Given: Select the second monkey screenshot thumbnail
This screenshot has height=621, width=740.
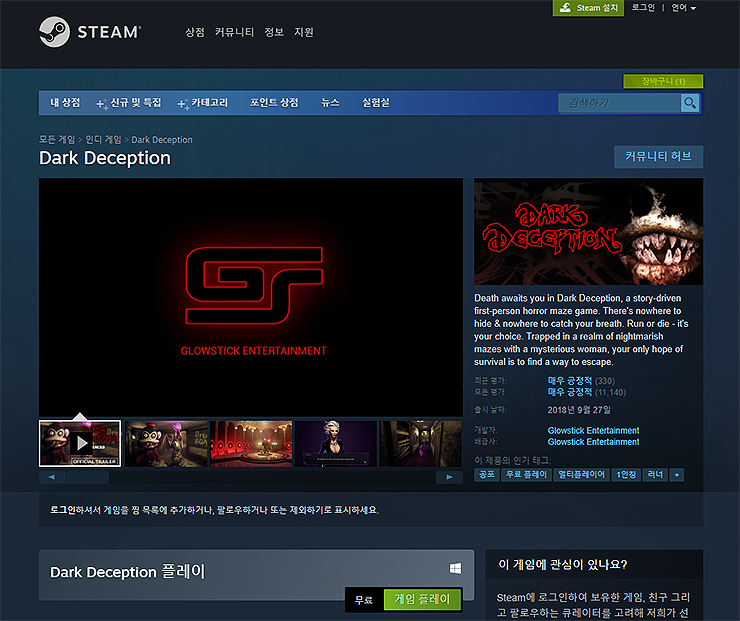Looking at the screenshot, I should [x=166, y=444].
